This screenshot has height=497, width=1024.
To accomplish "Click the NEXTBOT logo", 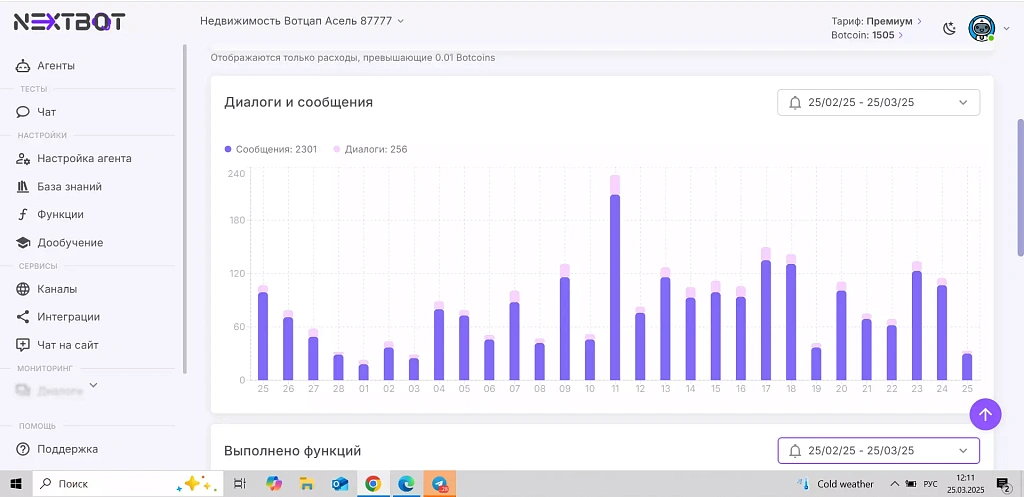I will (x=69, y=23).
